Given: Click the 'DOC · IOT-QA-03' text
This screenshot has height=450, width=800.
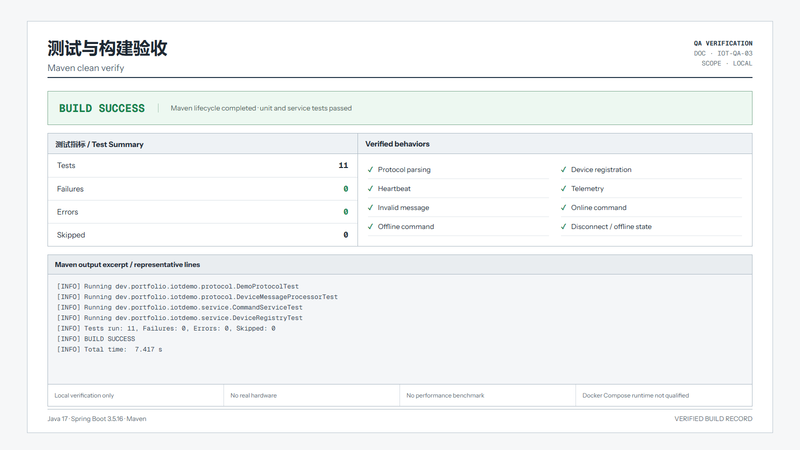Looking at the screenshot, I should coord(723,54).
